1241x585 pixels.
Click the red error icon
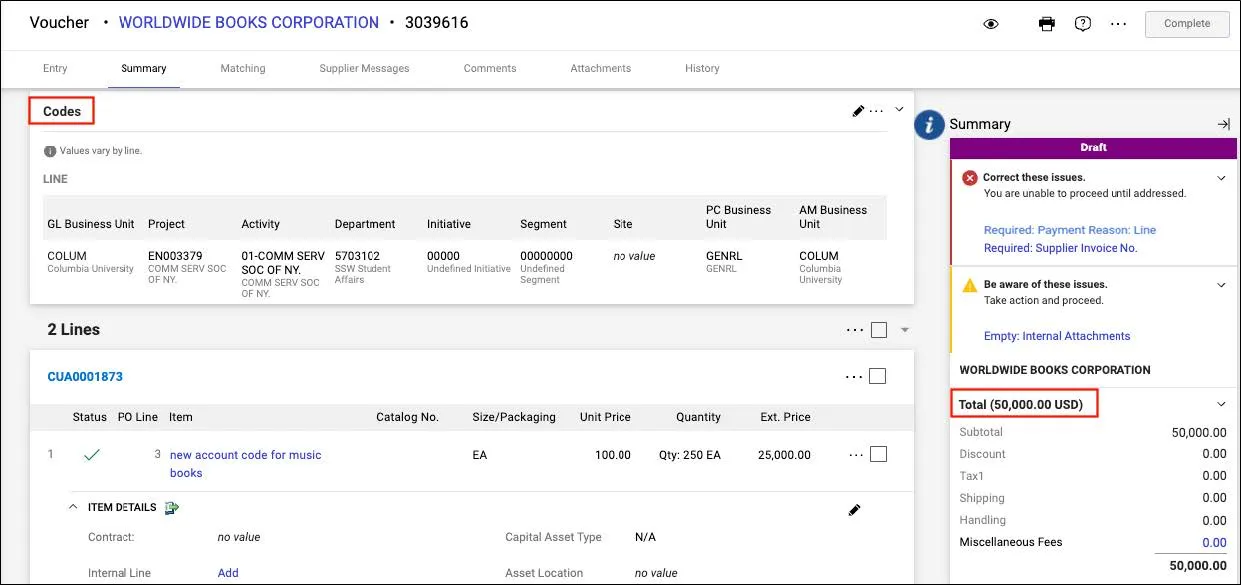(970, 178)
